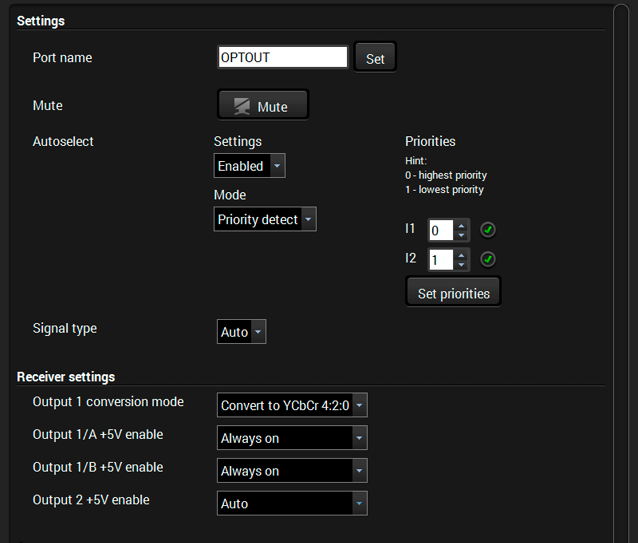
Task: Open Output 1/B +5V enable dropdown
Action: tap(292, 471)
